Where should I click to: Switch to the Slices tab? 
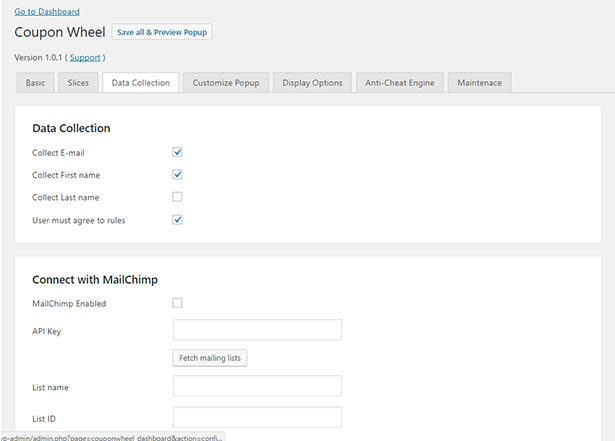pyautogui.click(x=78, y=83)
